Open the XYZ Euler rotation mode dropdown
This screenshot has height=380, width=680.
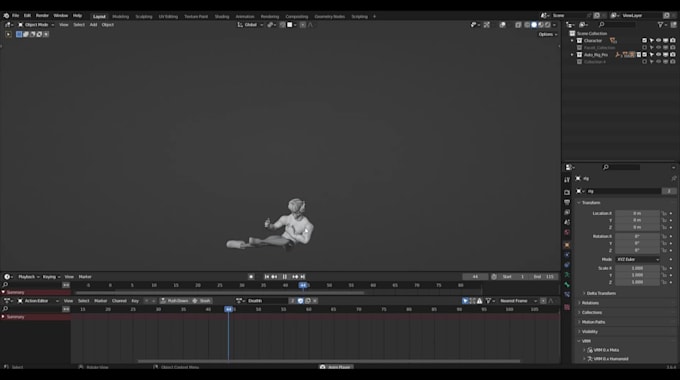coord(638,259)
